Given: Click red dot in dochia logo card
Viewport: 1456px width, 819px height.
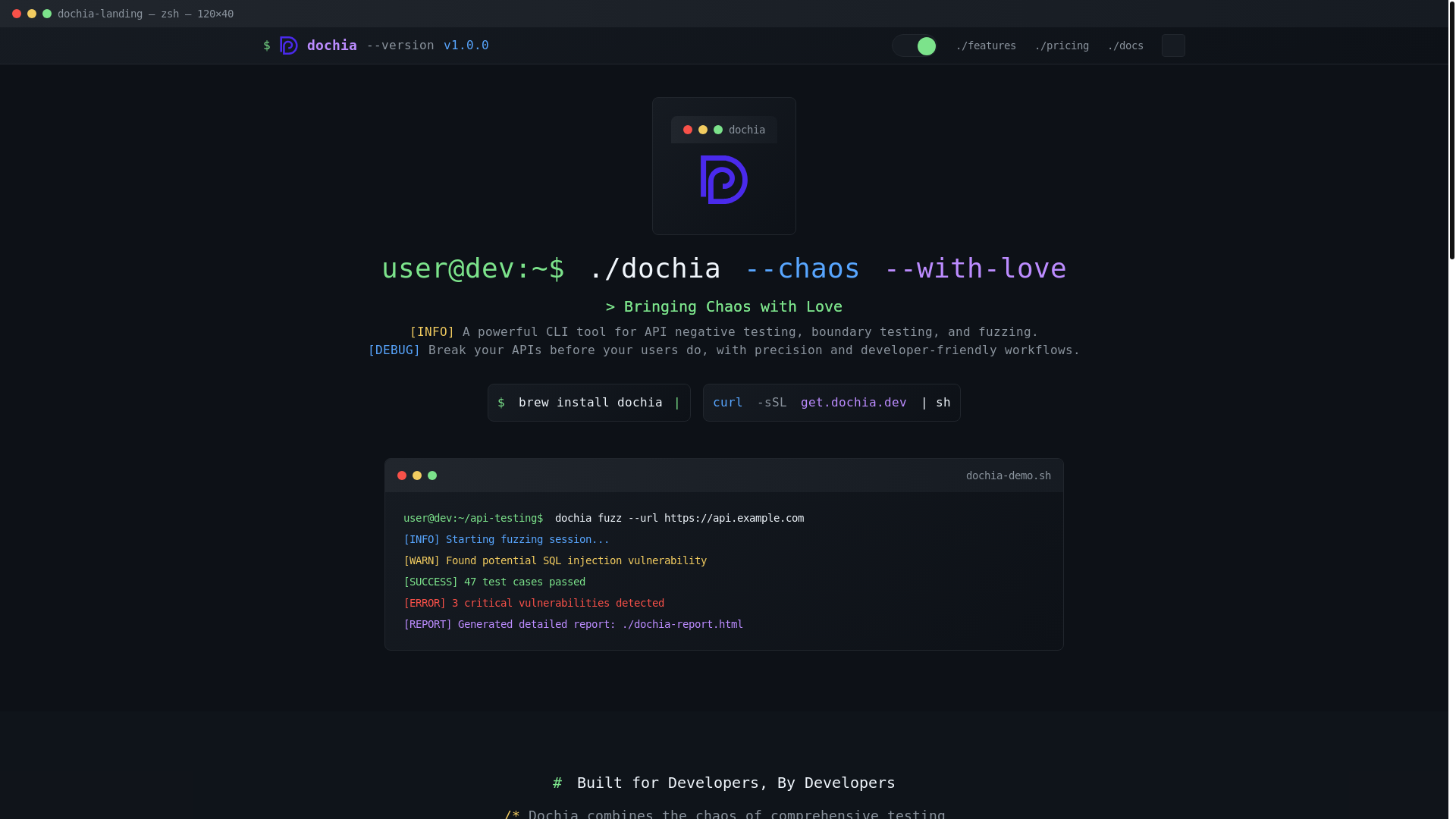Looking at the screenshot, I should (x=688, y=130).
